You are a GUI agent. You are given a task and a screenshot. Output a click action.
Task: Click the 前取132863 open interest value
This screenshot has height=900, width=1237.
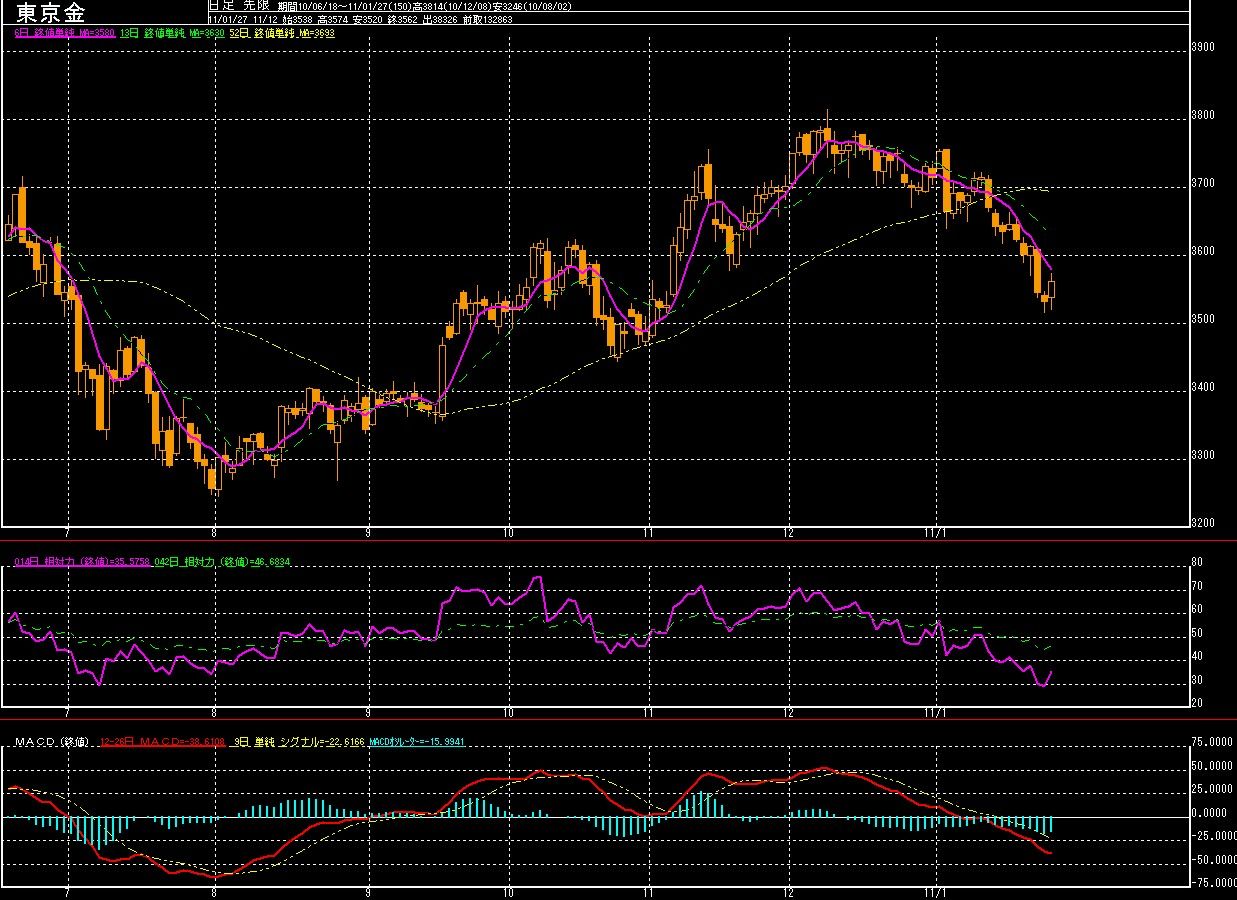coord(488,20)
